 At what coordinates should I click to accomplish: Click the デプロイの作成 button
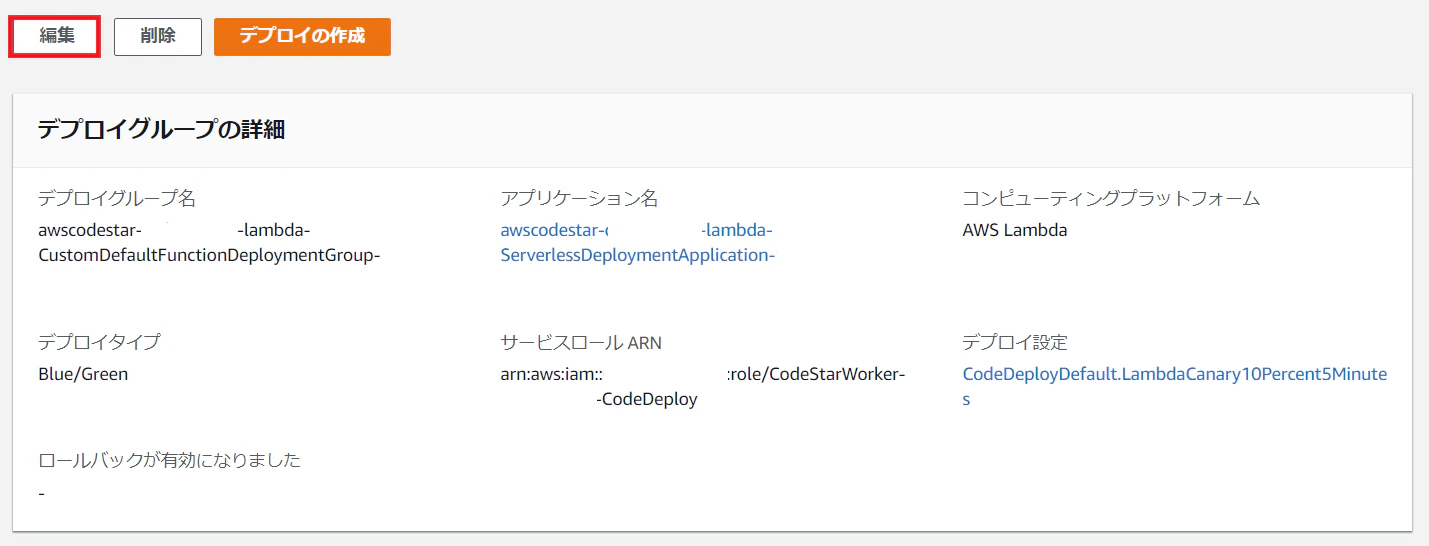pos(302,36)
